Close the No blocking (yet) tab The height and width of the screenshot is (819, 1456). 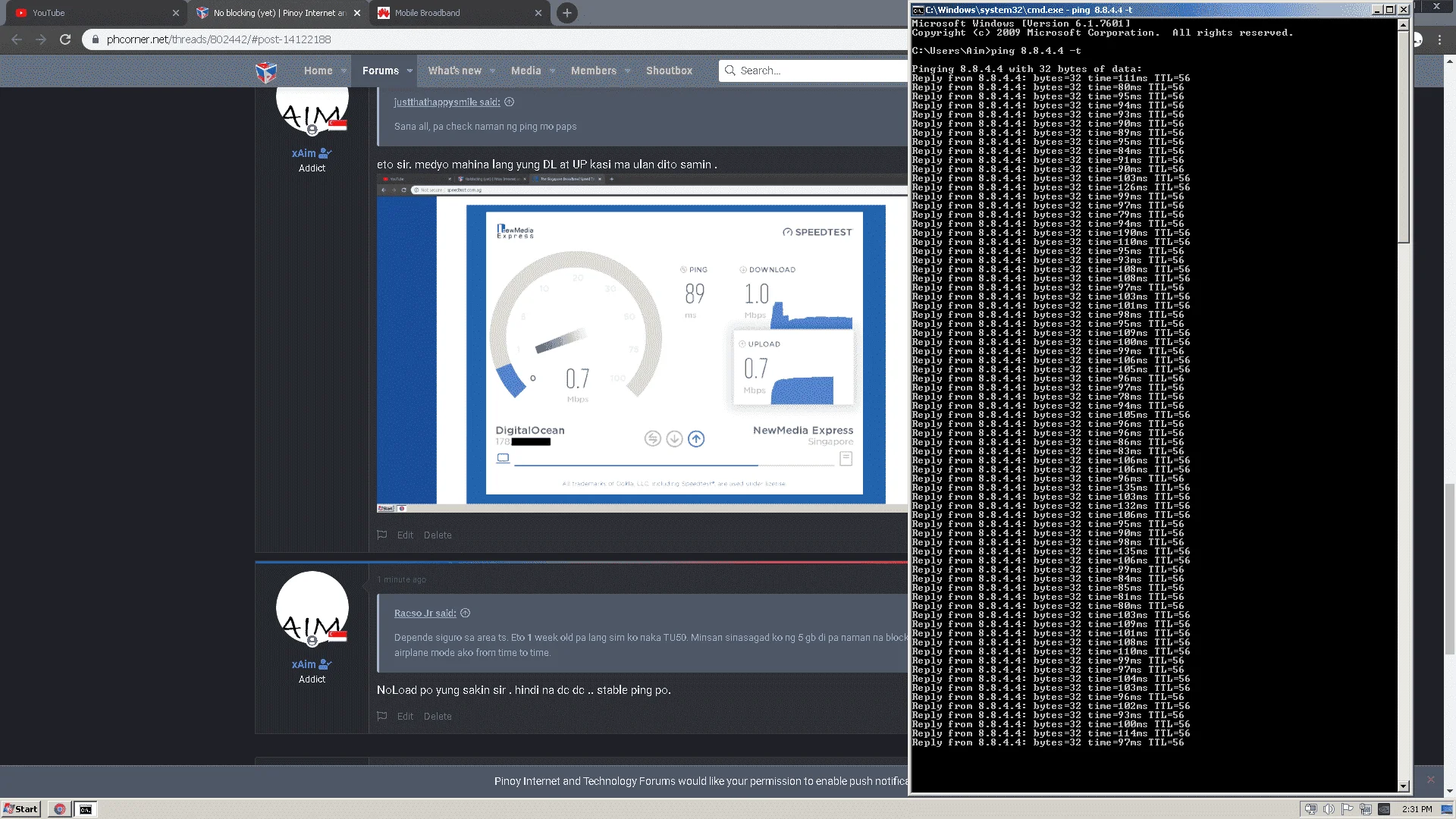click(357, 13)
